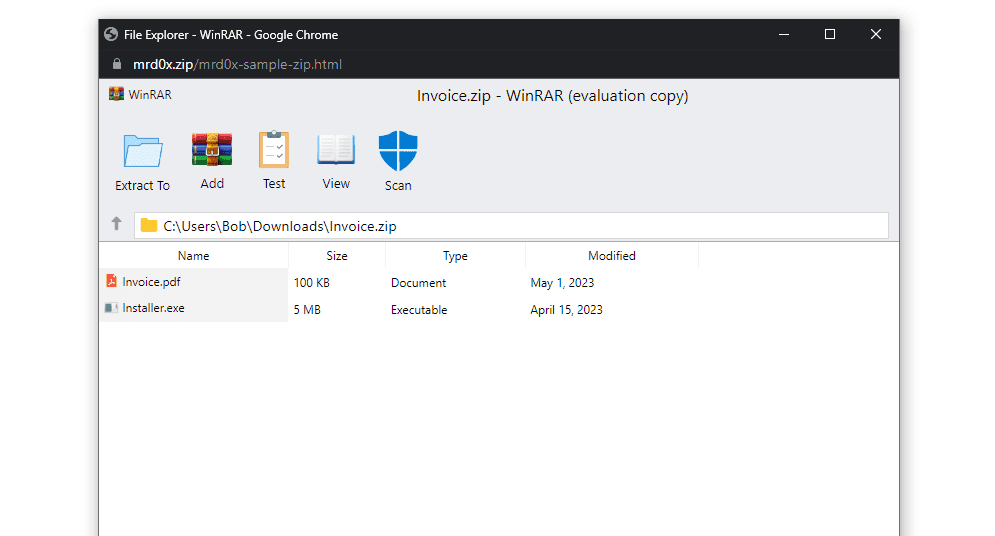Sort by Modified column header
Viewport: 995px width, 536px height.
pos(611,256)
